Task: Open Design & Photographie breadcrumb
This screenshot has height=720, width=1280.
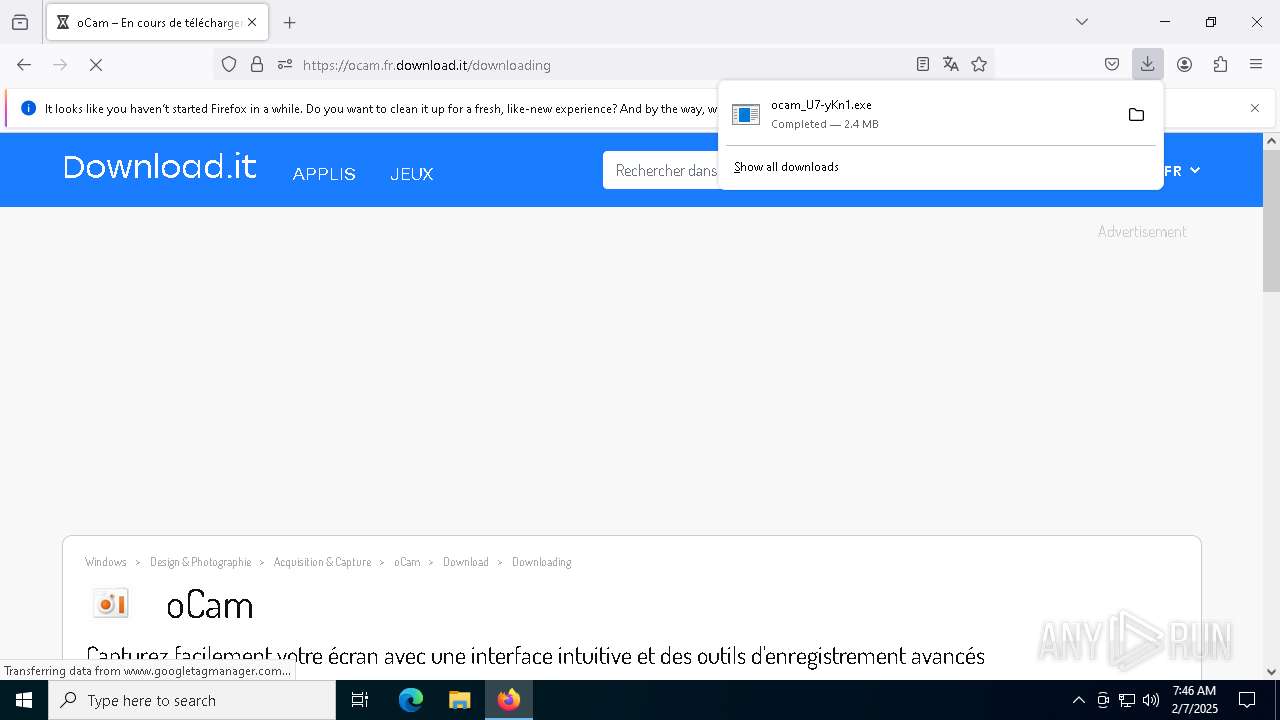Action: tap(201, 562)
